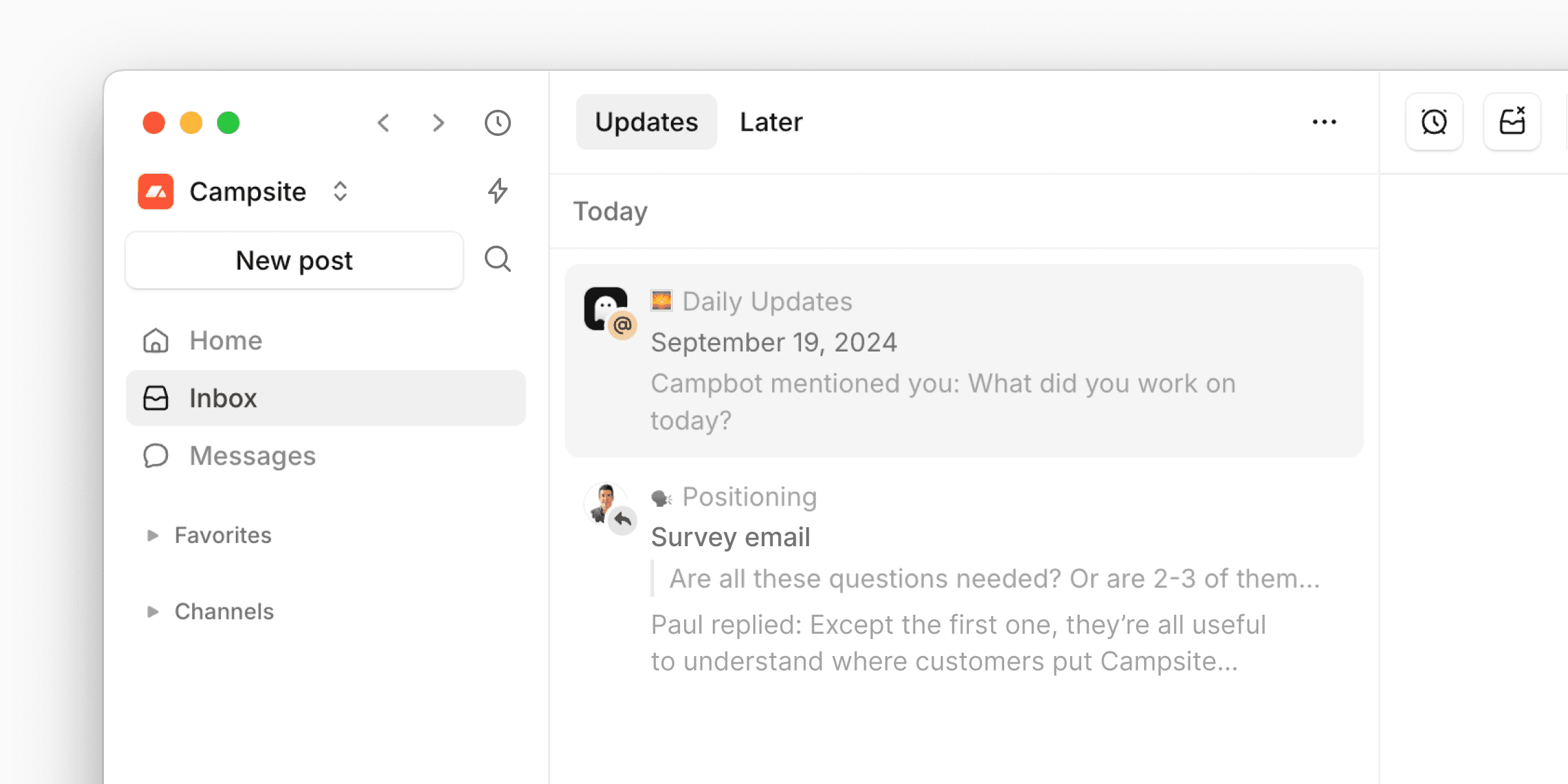
Task: Click the Survey email thread
Action: (731, 538)
